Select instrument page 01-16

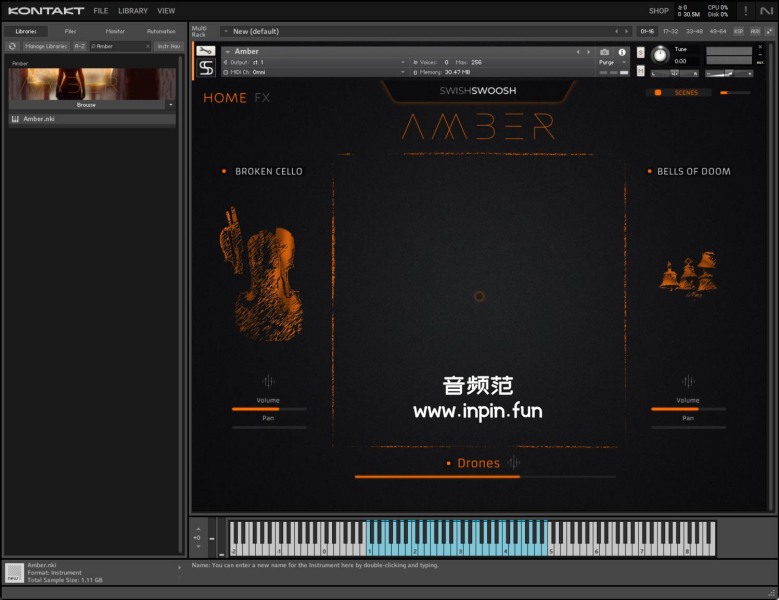[x=647, y=31]
